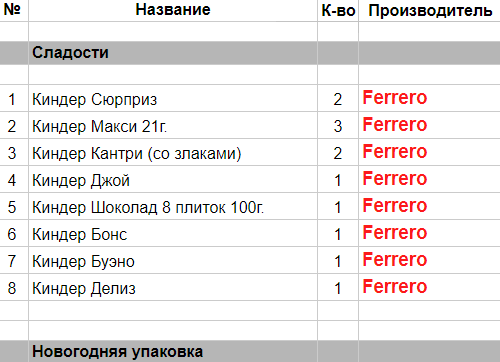Select the Киндер Макси 21г. cell
This screenshot has width=500, height=362.
173,126
